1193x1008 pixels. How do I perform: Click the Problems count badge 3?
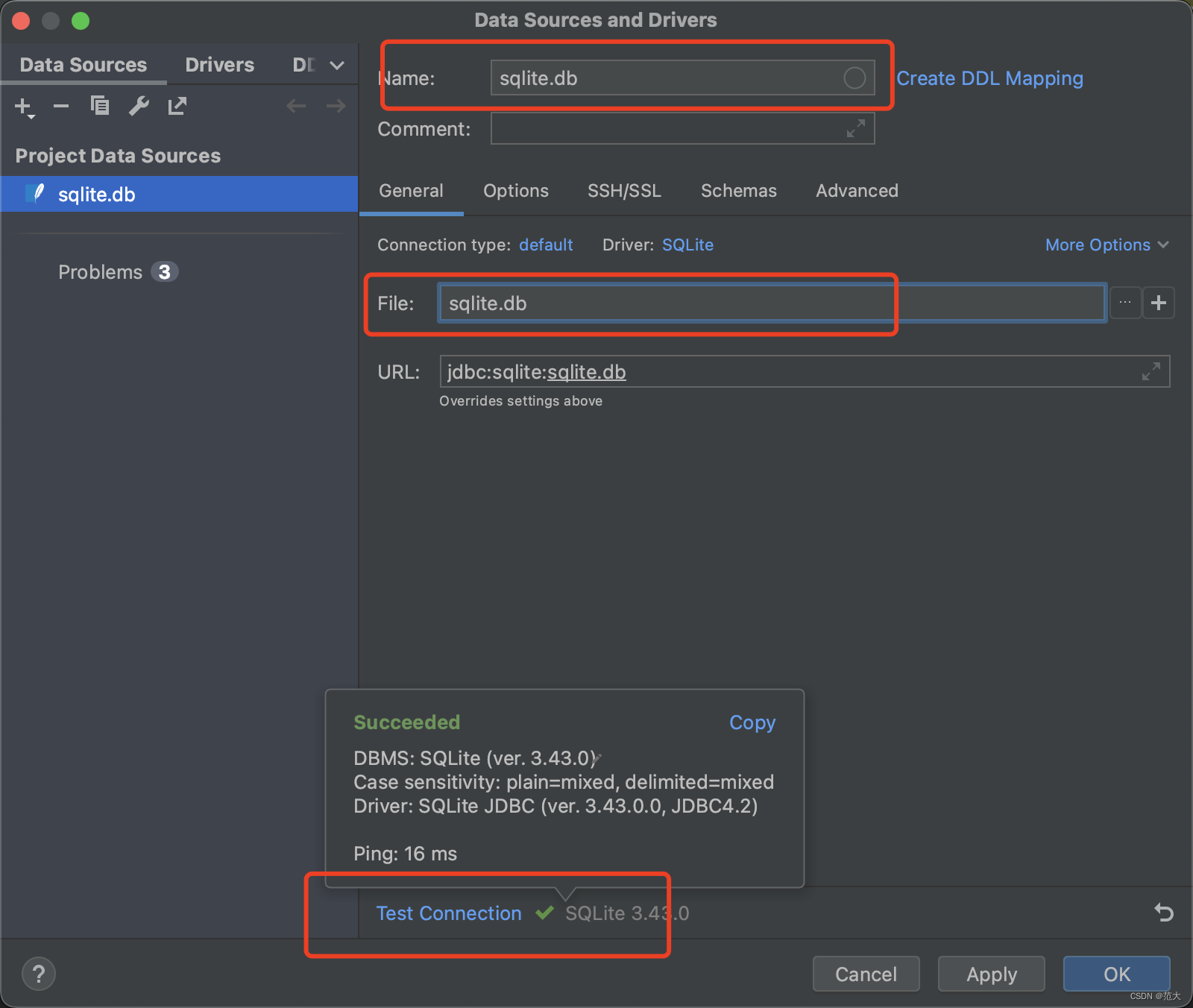[164, 272]
